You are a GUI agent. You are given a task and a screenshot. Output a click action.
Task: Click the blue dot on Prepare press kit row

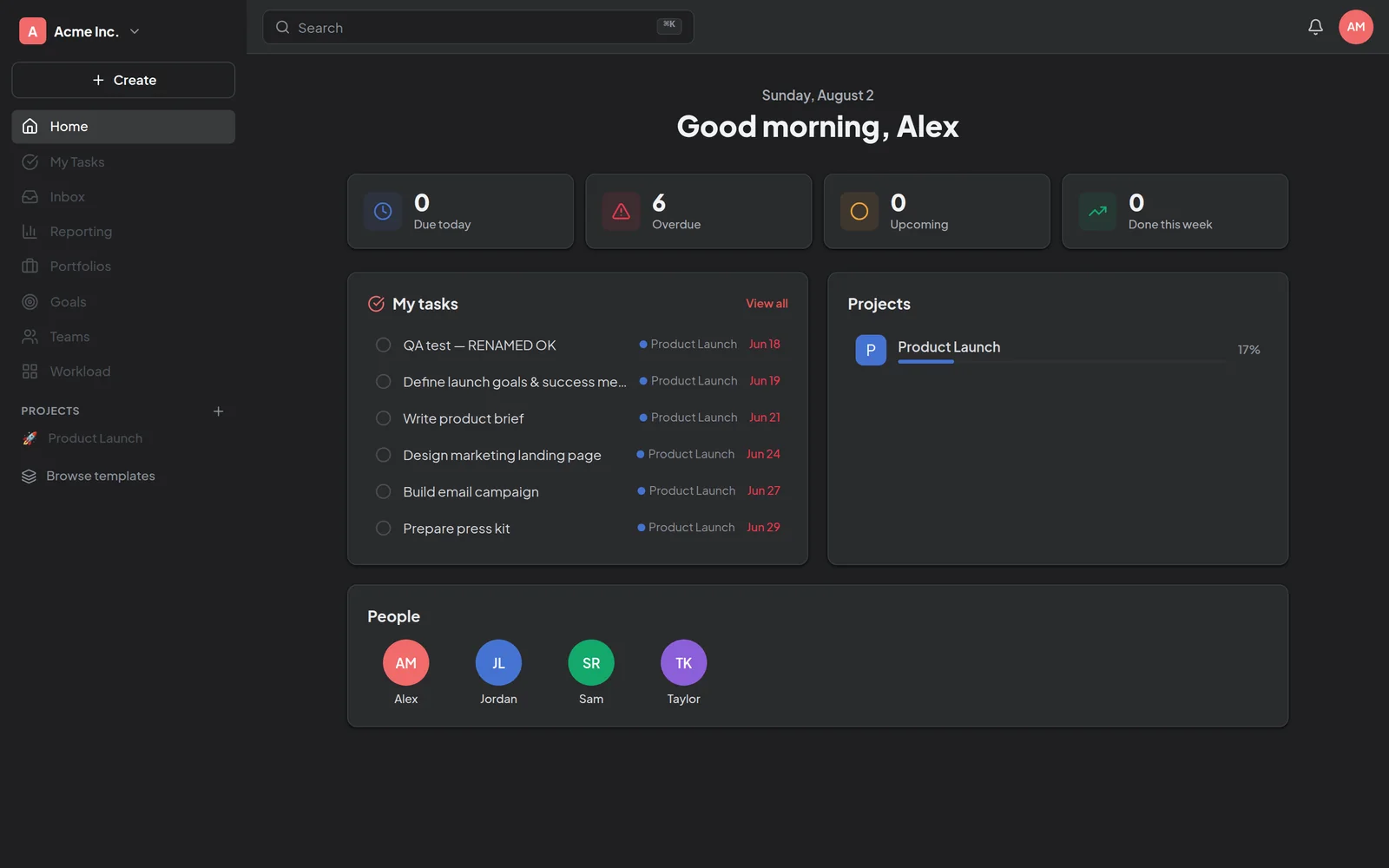click(642, 528)
